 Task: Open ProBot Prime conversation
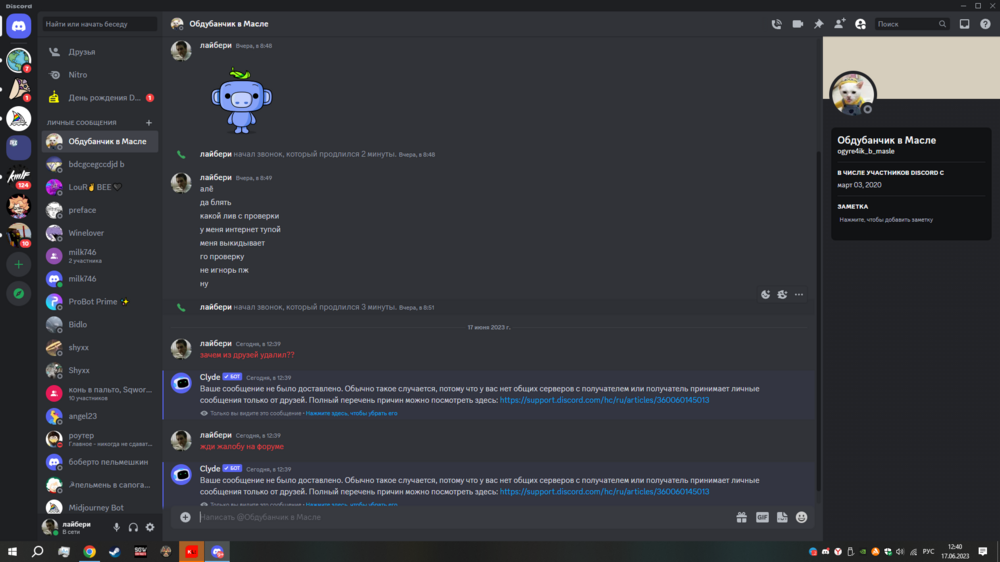[99, 302]
